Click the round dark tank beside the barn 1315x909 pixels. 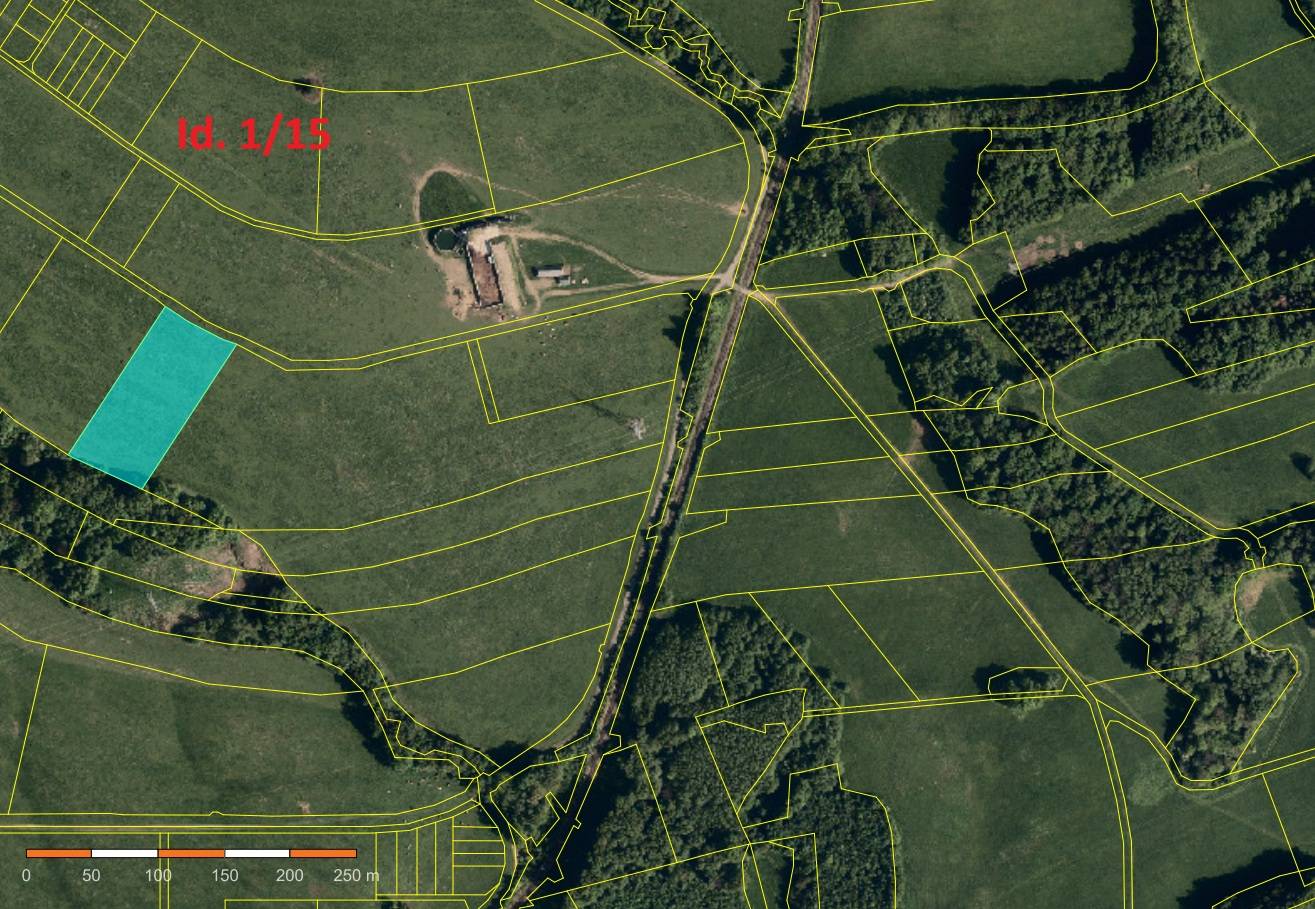(443, 238)
